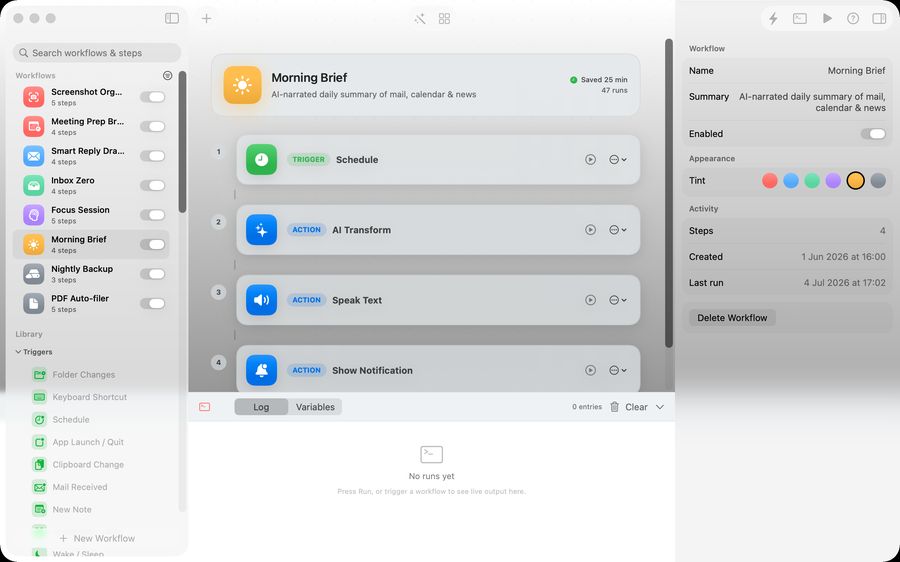The height and width of the screenshot is (562, 900).
Task: Click the plus icon to add a step
Action: tap(207, 18)
